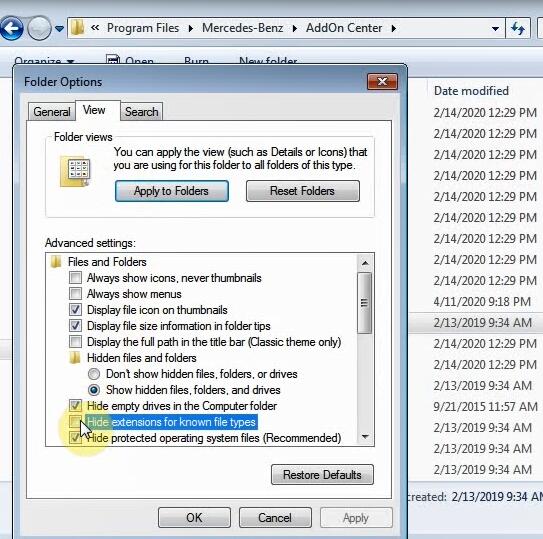The width and height of the screenshot is (543, 539).
Task: Expand arrow after Mercedes-Benz in path
Action: click(x=294, y=28)
